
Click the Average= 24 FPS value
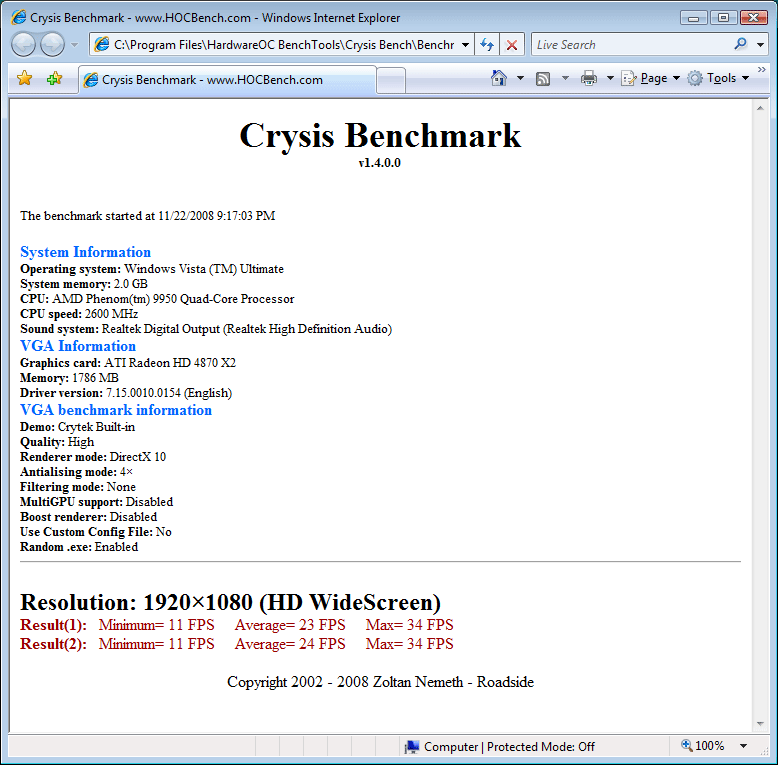[290, 644]
